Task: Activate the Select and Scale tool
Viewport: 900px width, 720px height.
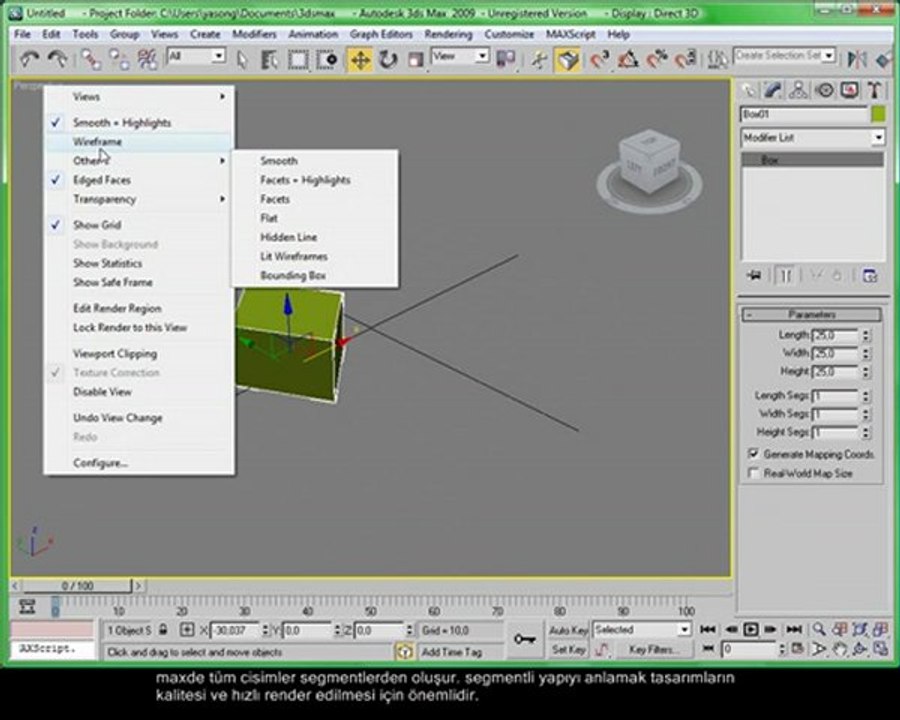Action: click(416, 59)
